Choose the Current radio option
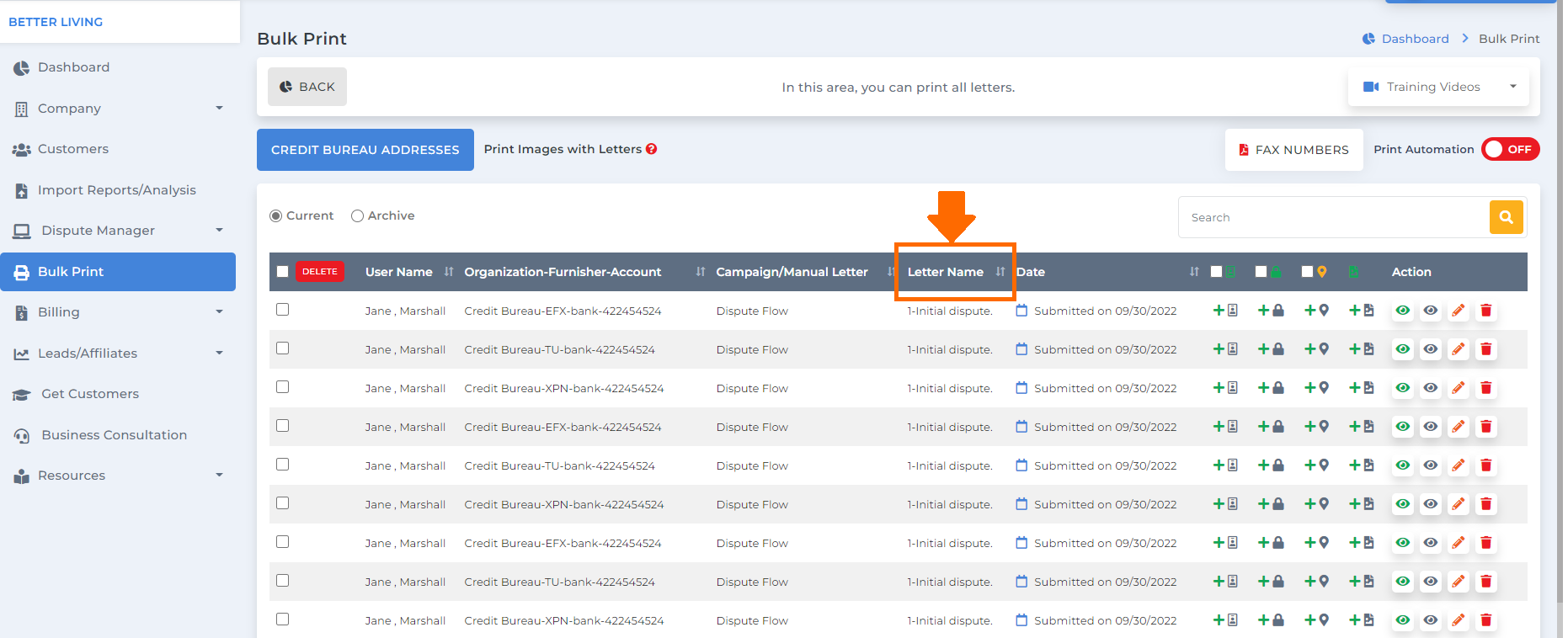The width and height of the screenshot is (1568, 638). [275, 216]
